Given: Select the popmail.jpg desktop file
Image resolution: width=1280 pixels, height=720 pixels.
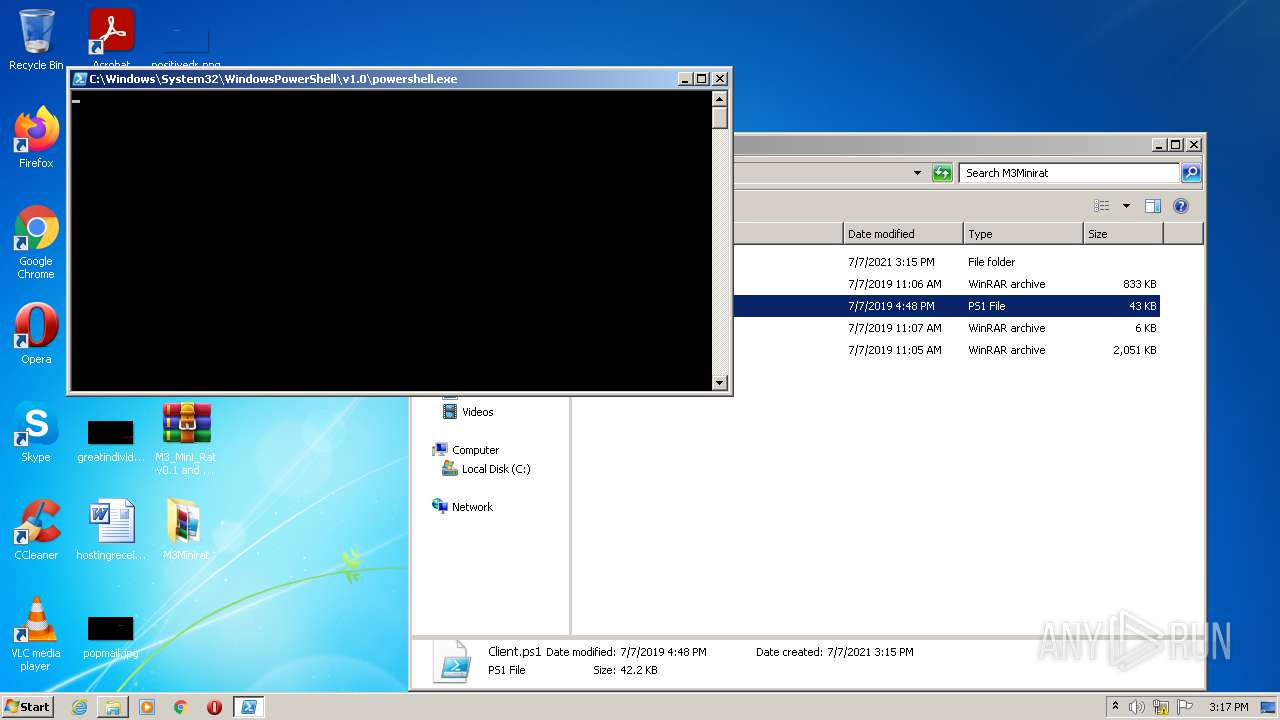Looking at the screenshot, I should pyautogui.click(x=111, y=636).
